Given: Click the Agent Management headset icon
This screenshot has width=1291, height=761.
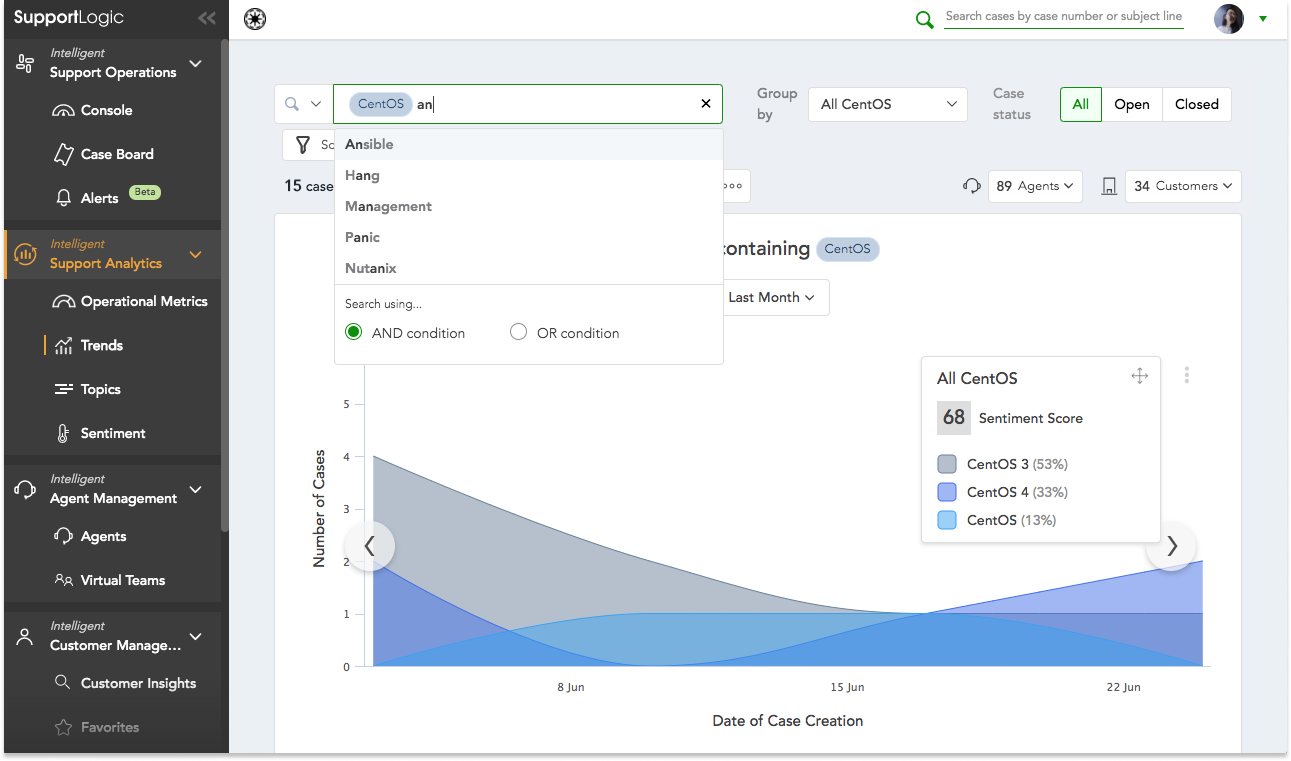Looking at the screenshot, I should tap(25, 490).
